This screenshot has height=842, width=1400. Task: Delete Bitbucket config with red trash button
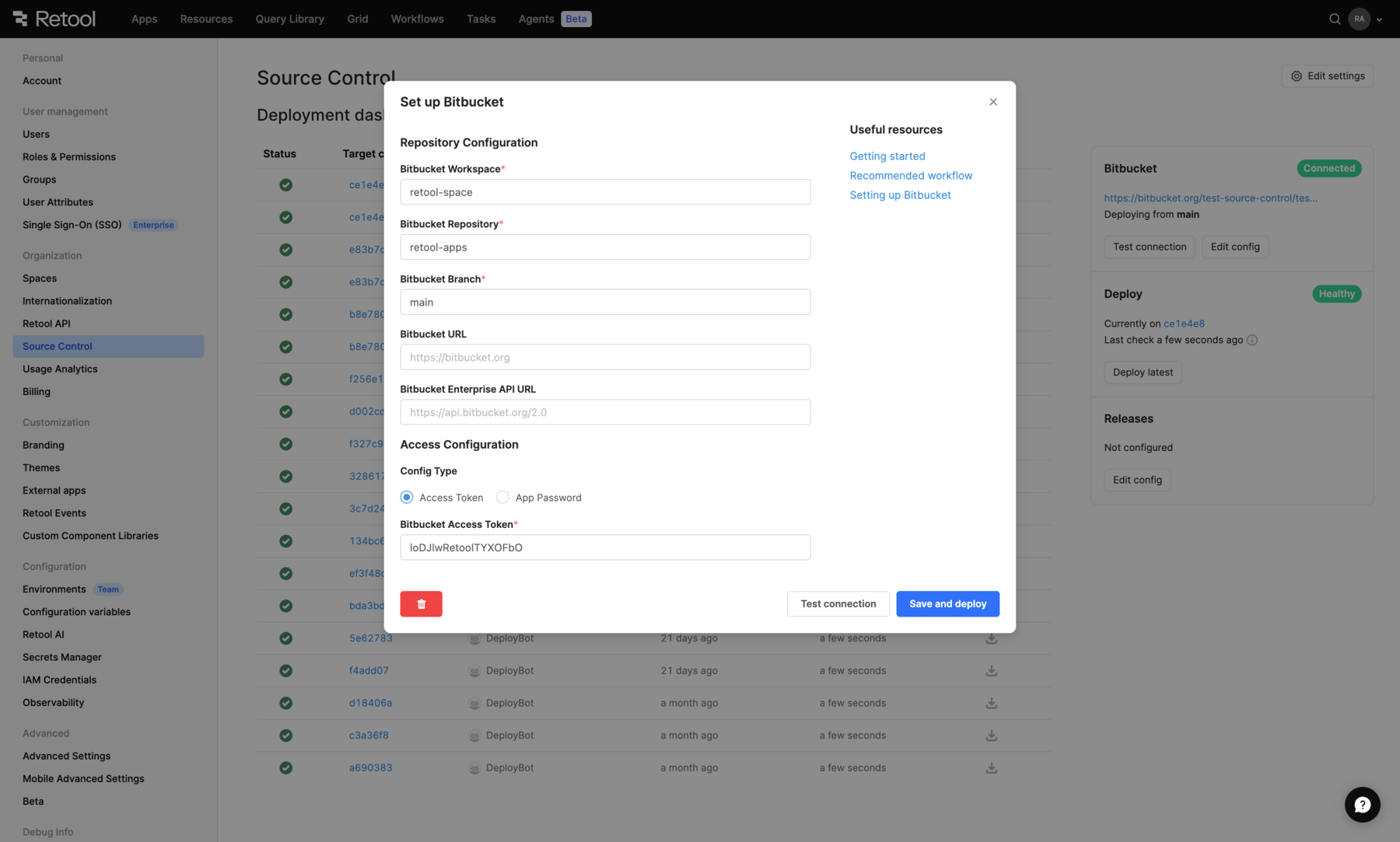click(x=421, y=603)
